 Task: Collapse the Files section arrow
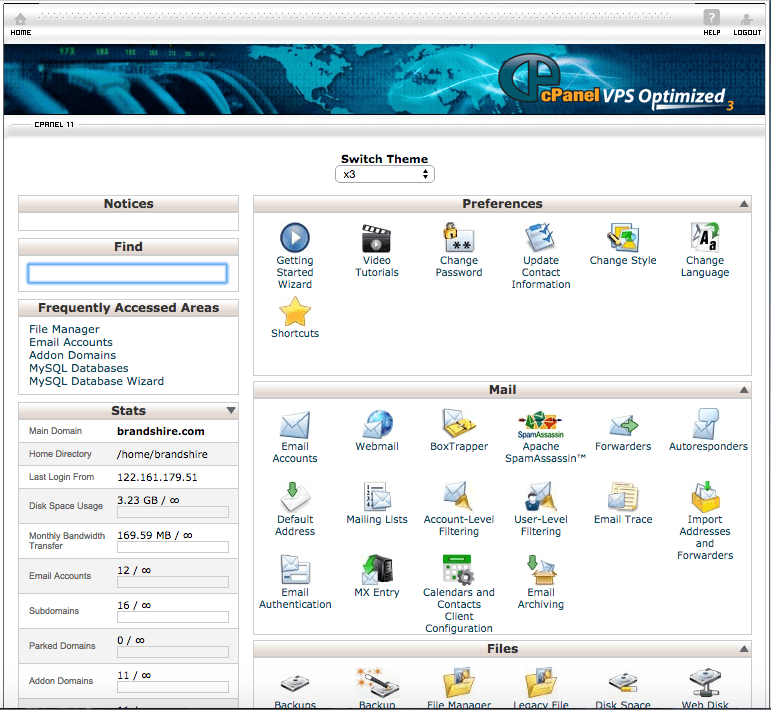coord(744,649)
